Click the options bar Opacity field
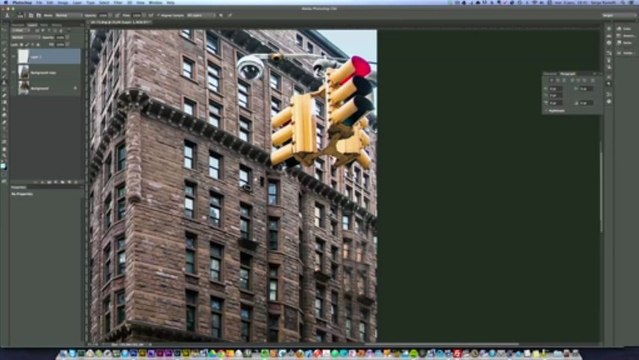This screenshot has height=360, width=639. [x=103, y=15]
